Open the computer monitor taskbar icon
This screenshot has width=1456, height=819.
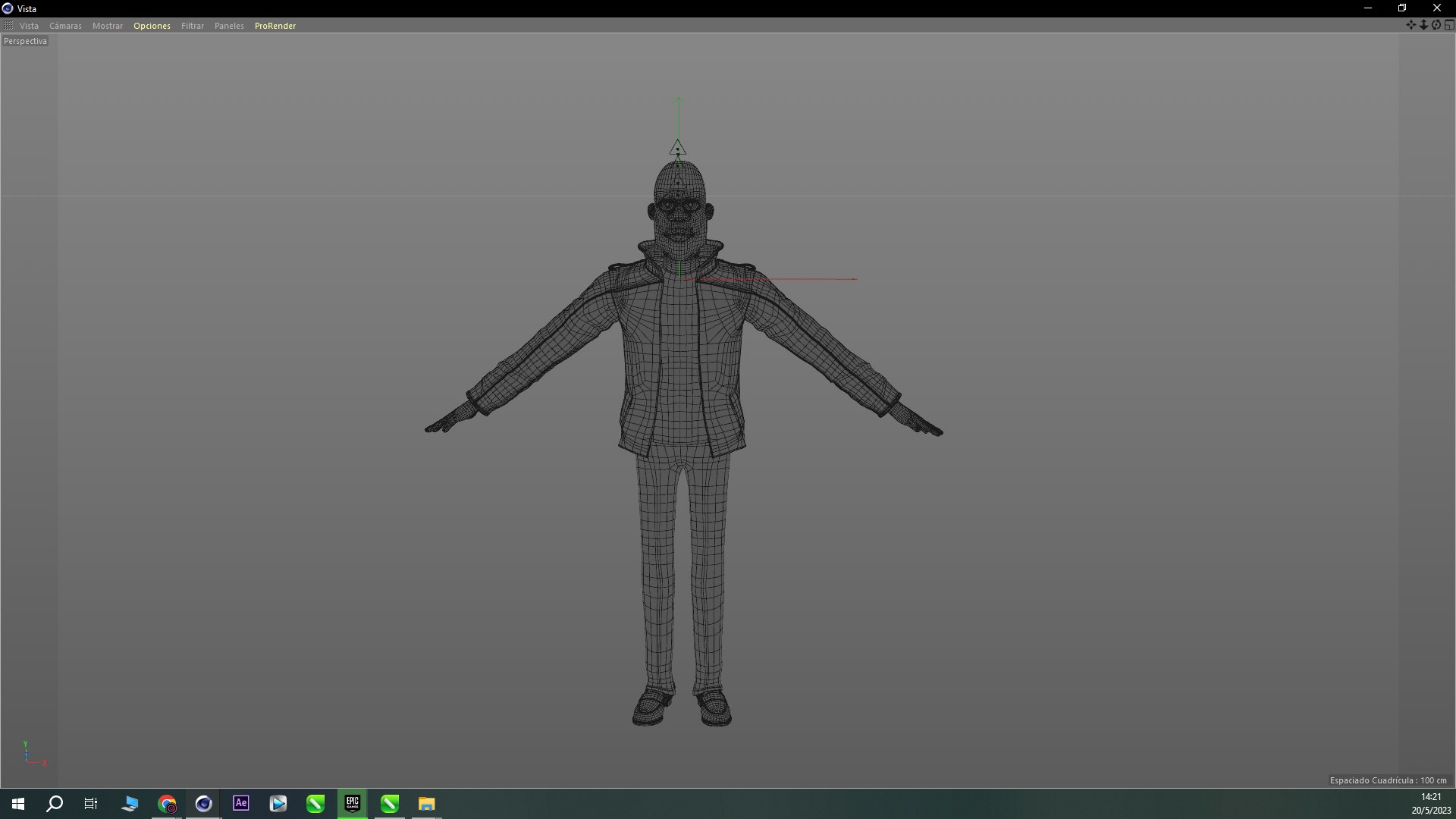coord(130,804)
